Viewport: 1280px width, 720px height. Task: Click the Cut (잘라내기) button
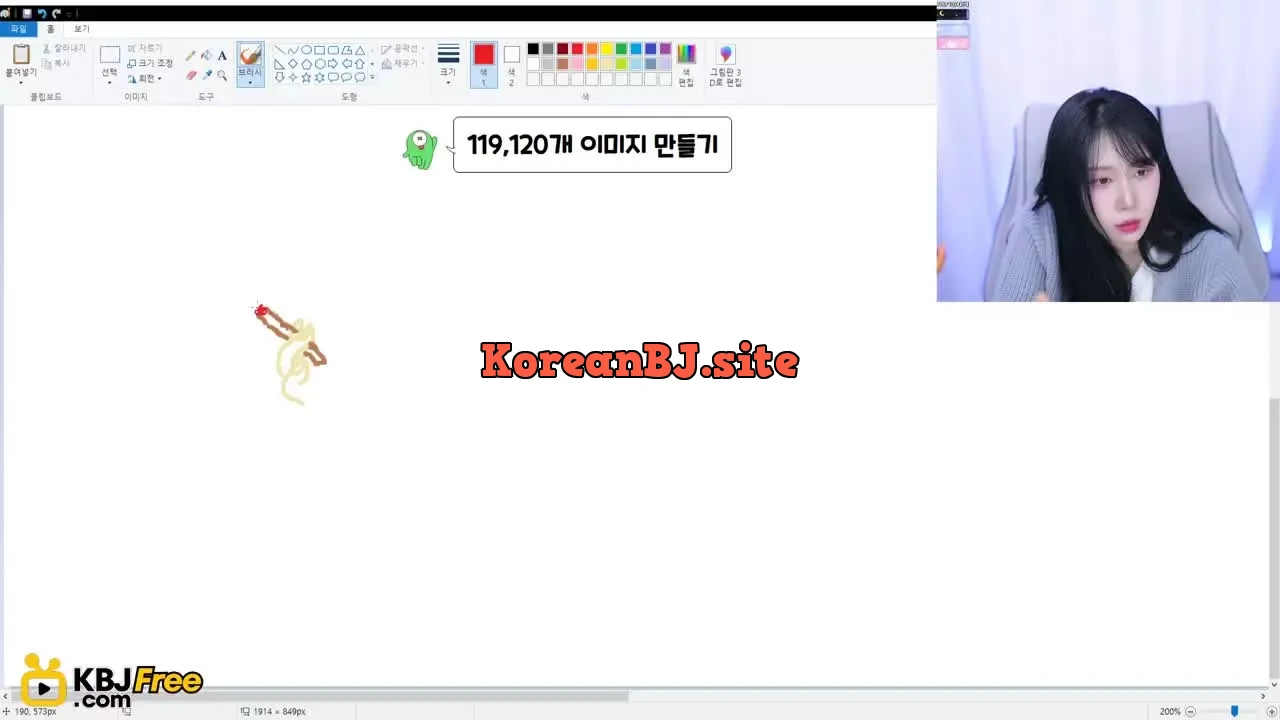pos(64,48)
